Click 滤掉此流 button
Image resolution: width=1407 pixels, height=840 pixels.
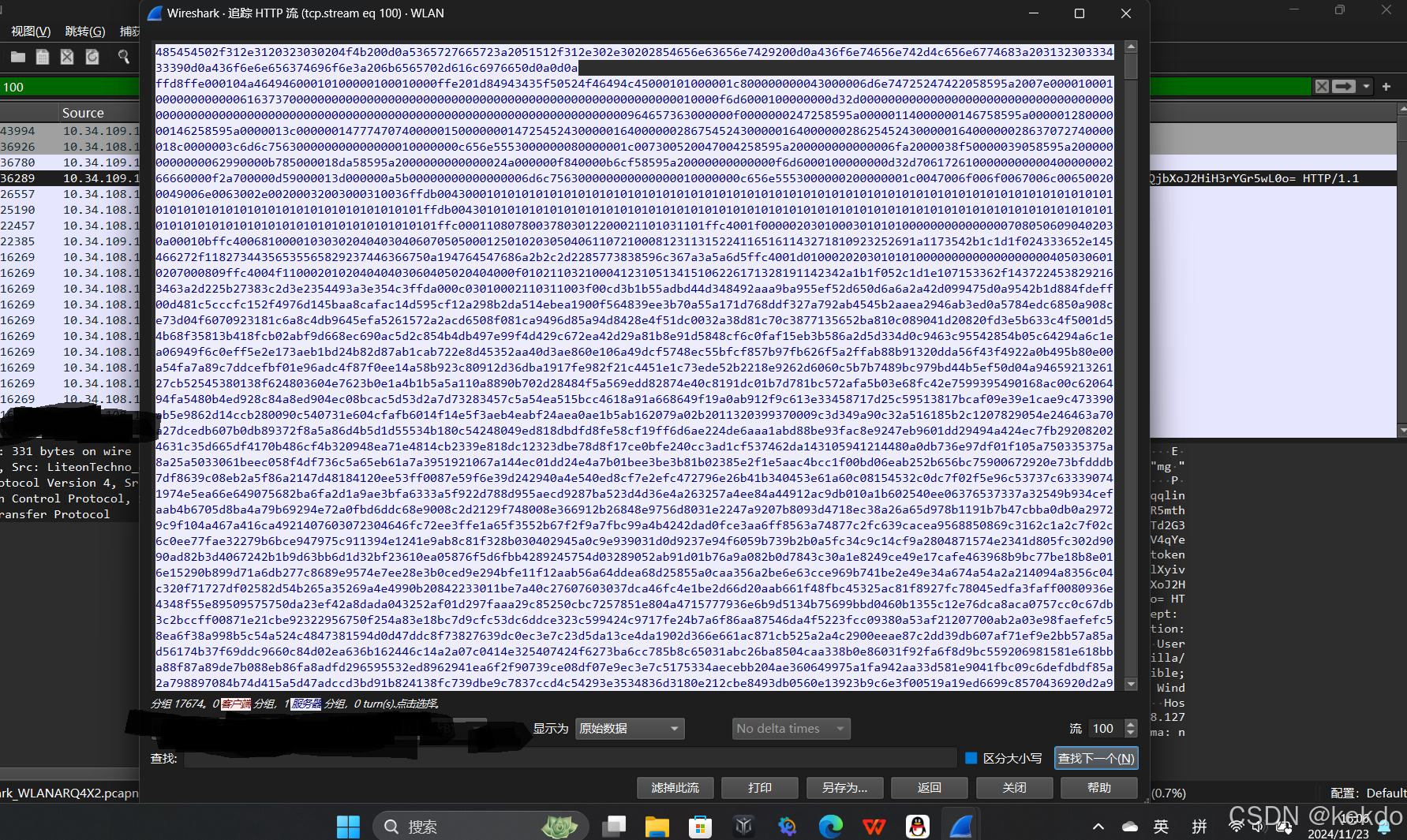[x=675, y=788]
